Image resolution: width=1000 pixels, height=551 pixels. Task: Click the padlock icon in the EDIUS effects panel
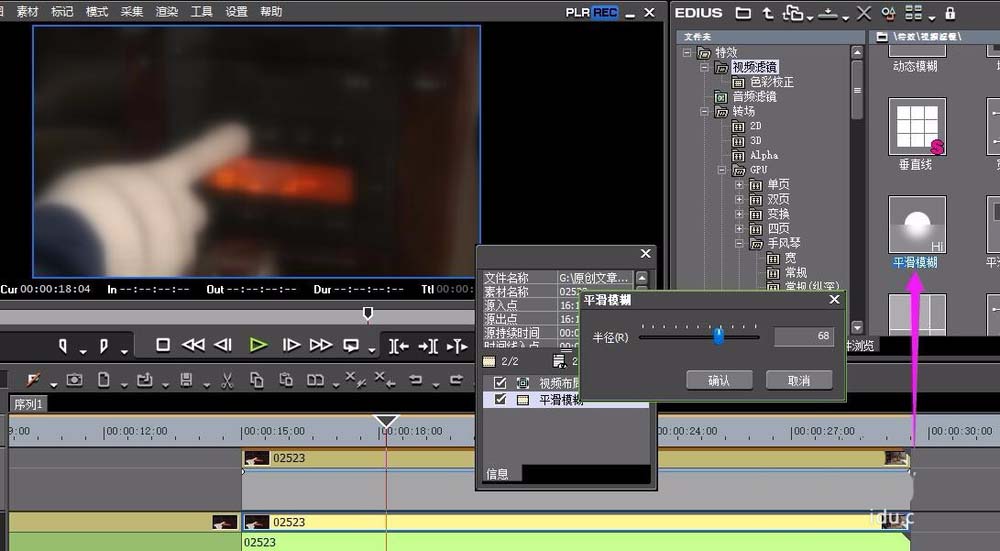949,13
